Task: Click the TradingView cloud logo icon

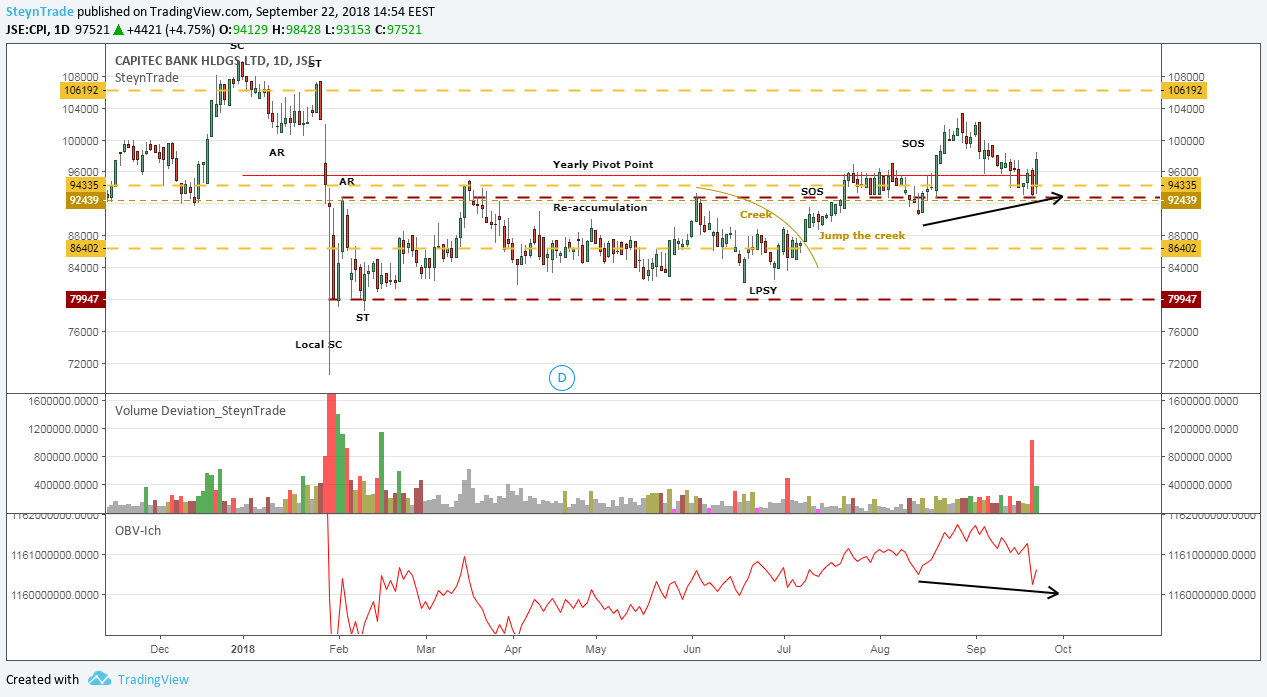Action: [x=99, y=679]
